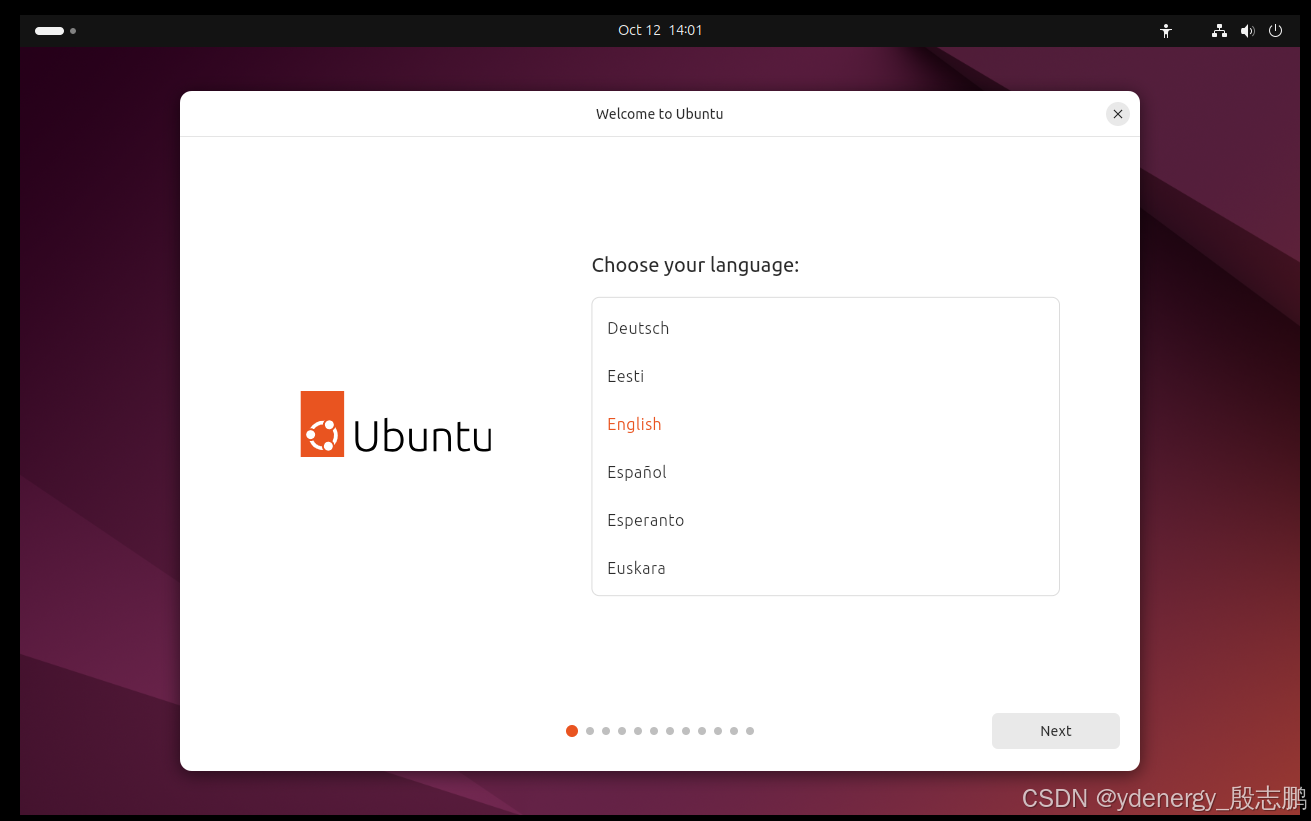
Task: Click the power icon in top bar
Action: pos(1275,31)
